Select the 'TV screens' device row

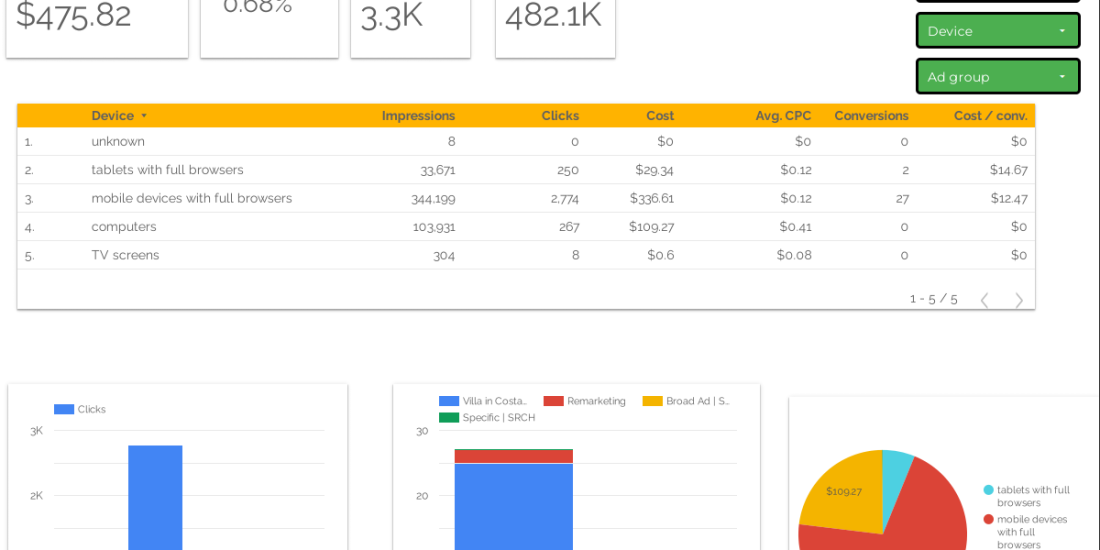click(526, 255)
